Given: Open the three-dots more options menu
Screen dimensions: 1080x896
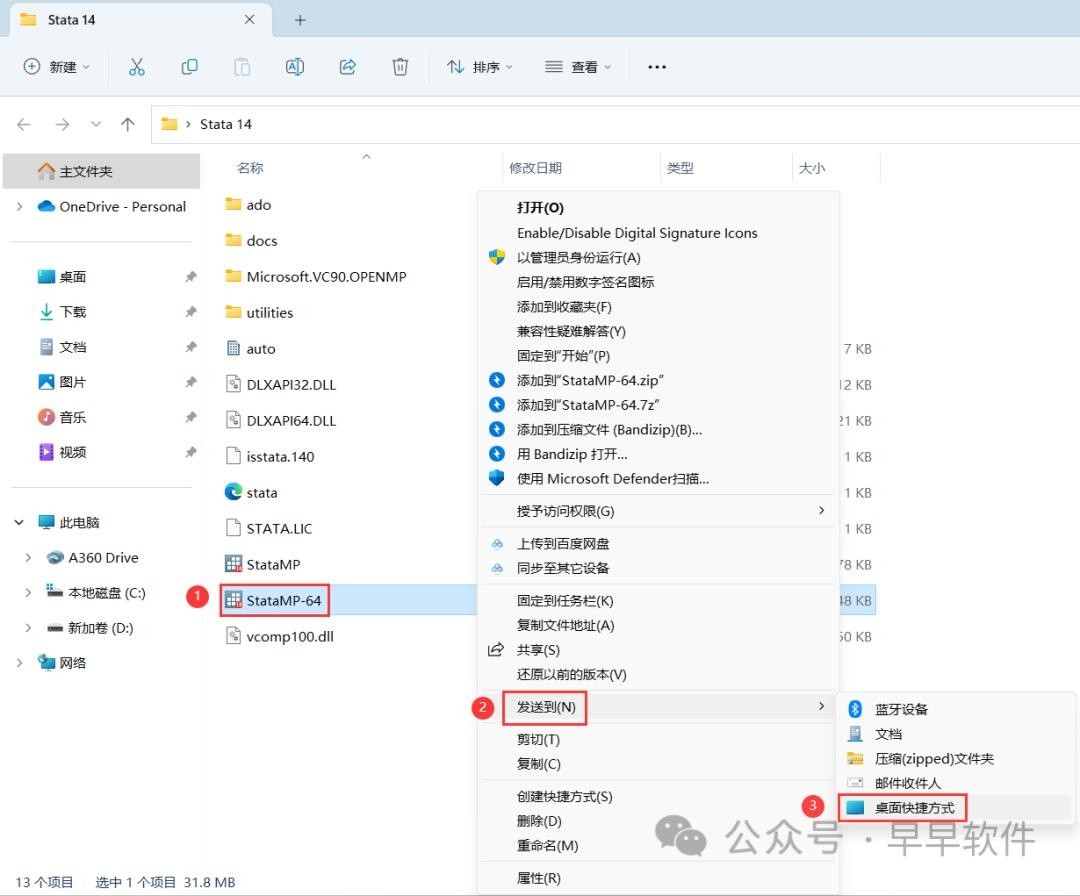Looking at the screenshot, I should 657,67.
